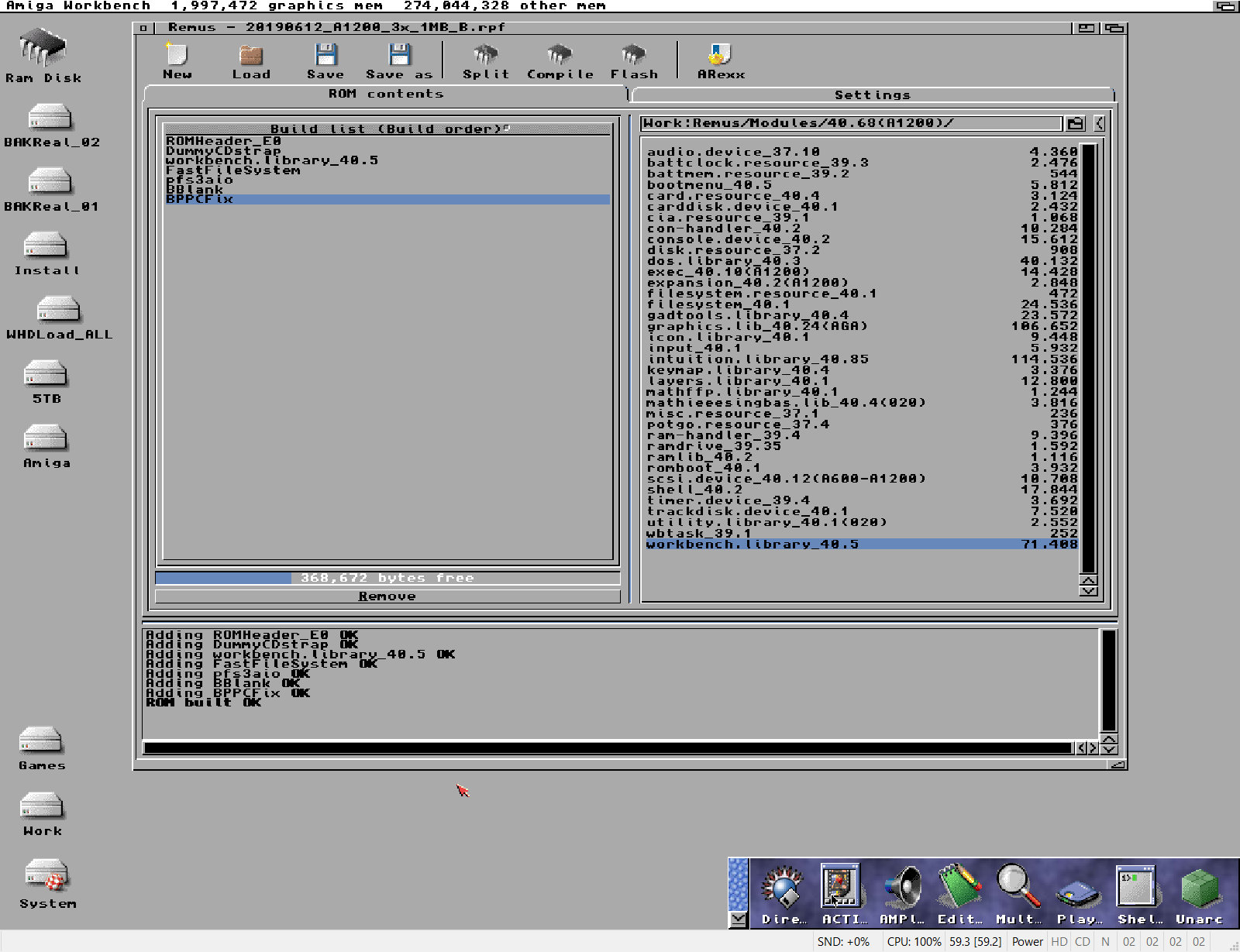Select graphics.lib_40.24(AGA) in the module list

pos(862,326)
